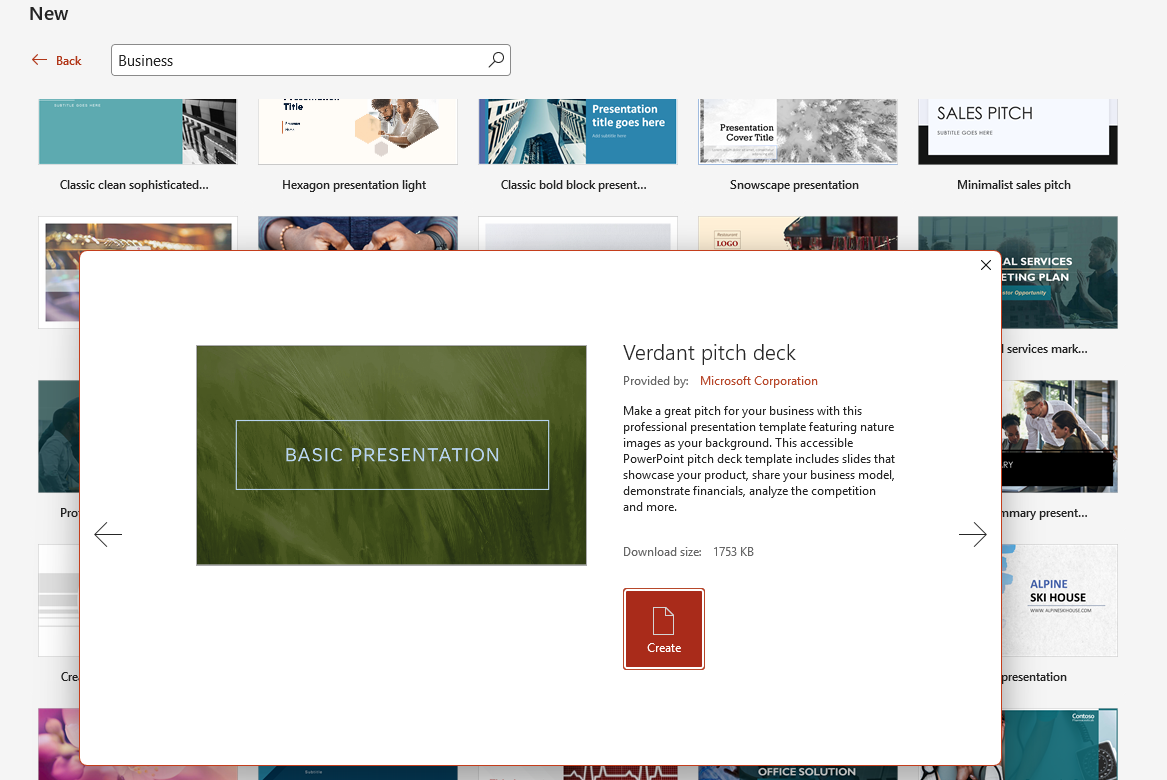Click Classic bold block present... label
Viewport: 1167px width, 780px height.
tap(574, 185)
